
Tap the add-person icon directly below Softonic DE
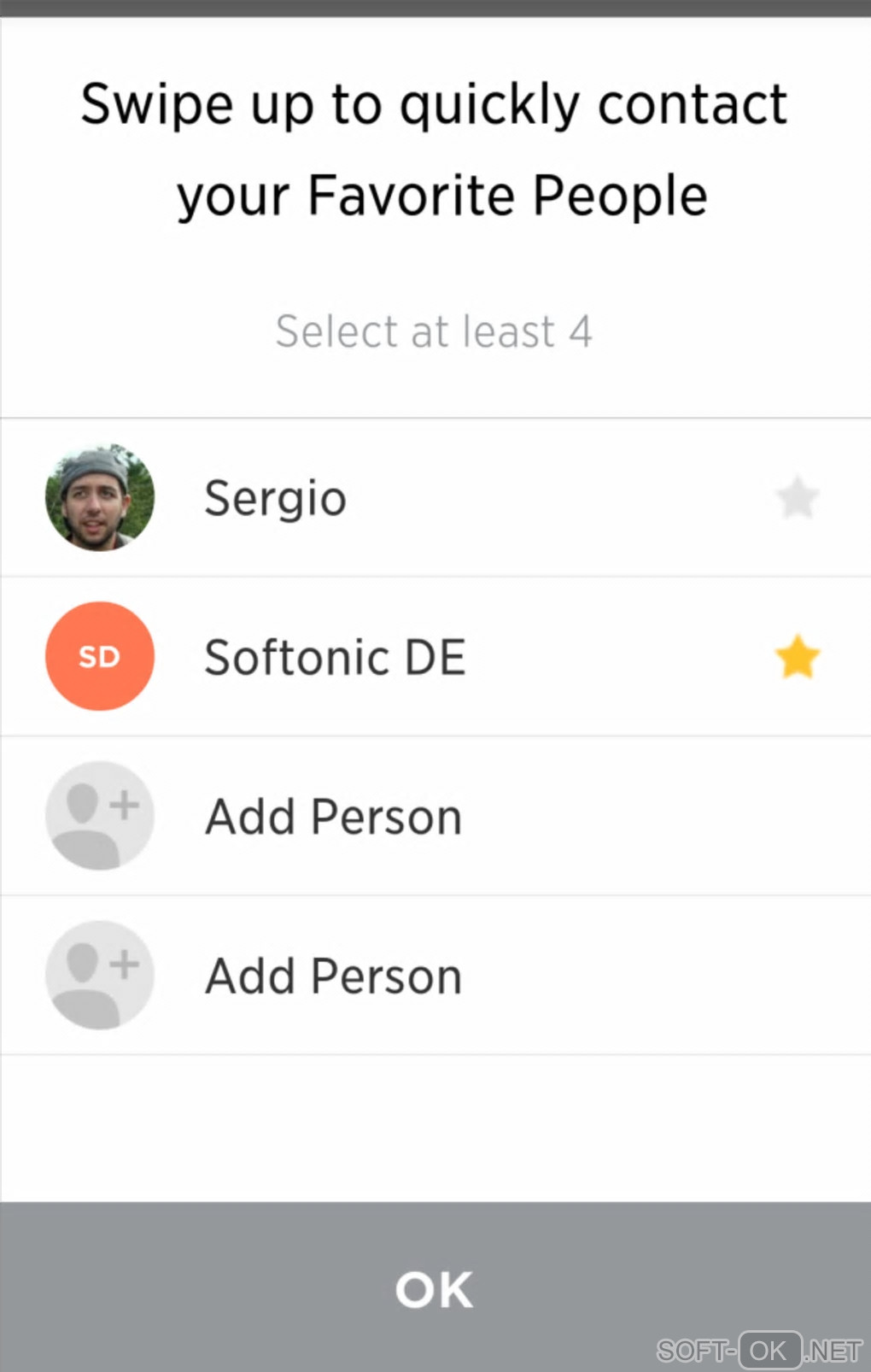pos(100,816)
